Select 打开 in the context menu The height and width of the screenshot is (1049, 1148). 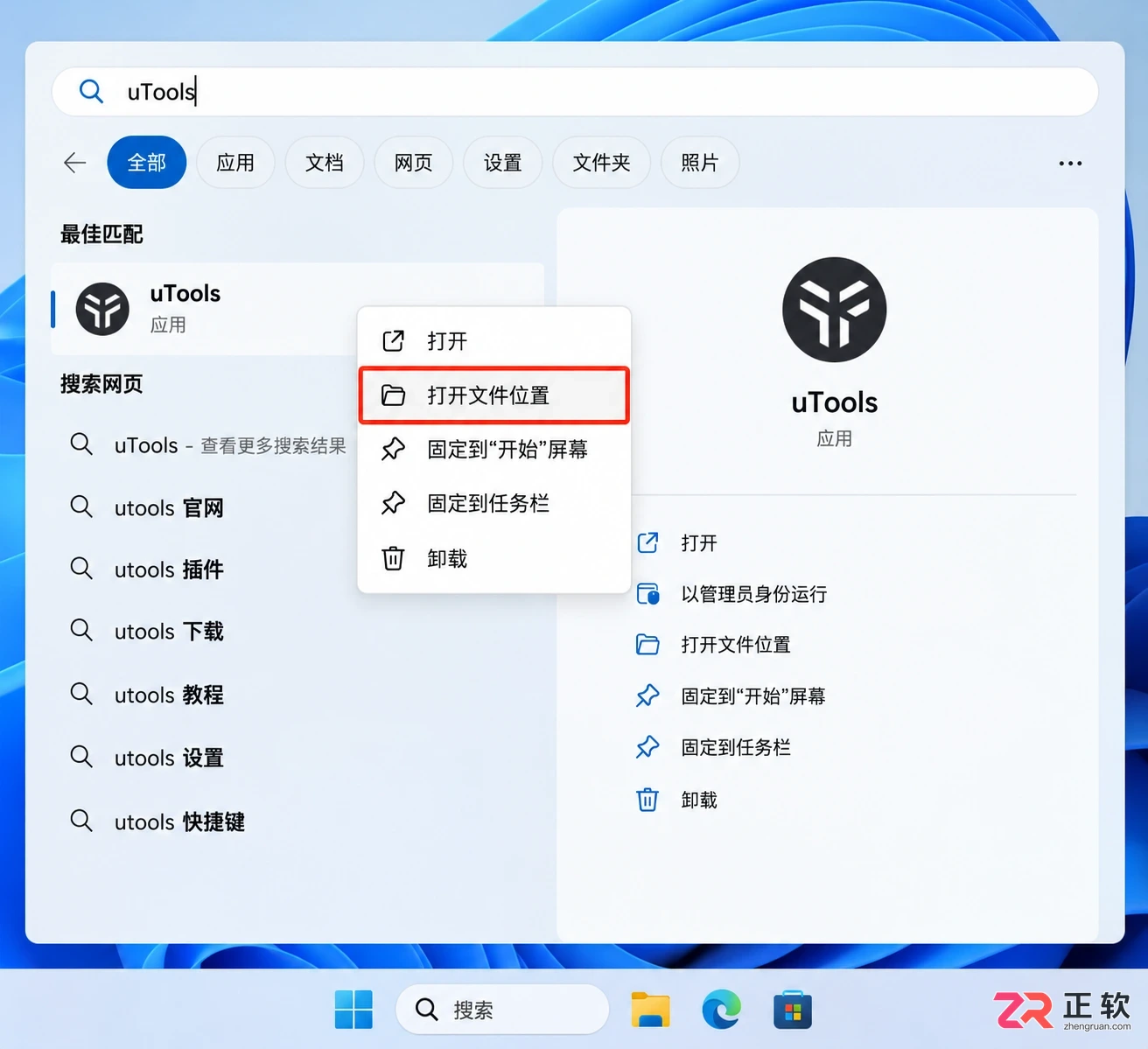pyautogui.click(x=494, y=340)
